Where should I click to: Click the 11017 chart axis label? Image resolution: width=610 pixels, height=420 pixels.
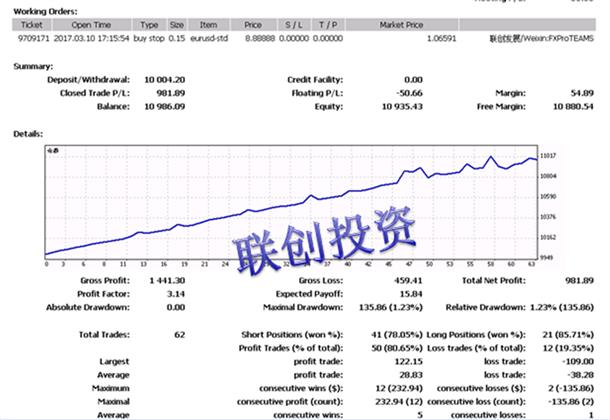click(548, 156)
